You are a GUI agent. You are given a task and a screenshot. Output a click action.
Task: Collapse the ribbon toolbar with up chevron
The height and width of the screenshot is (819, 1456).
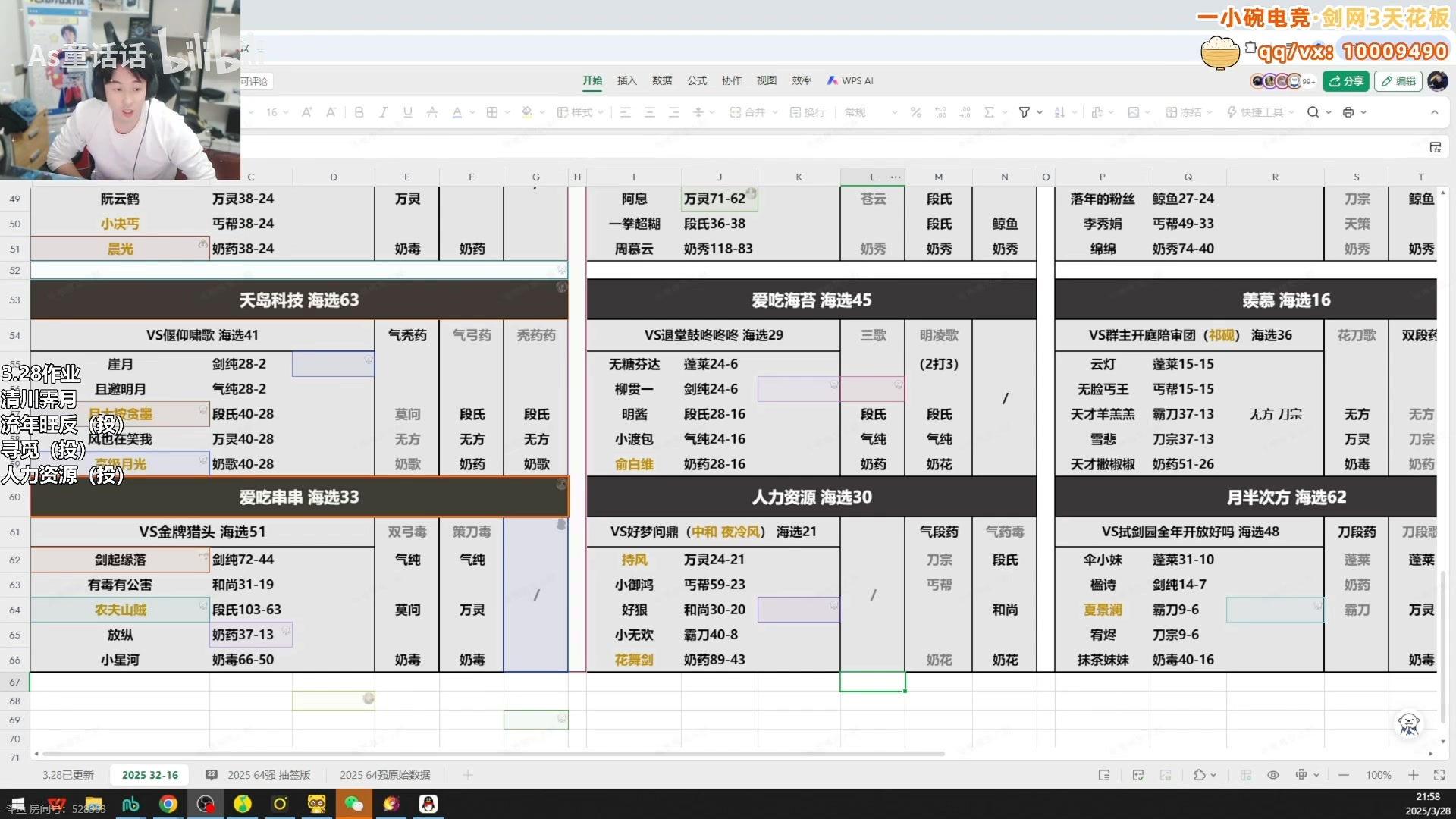[x=1435, y=112]
